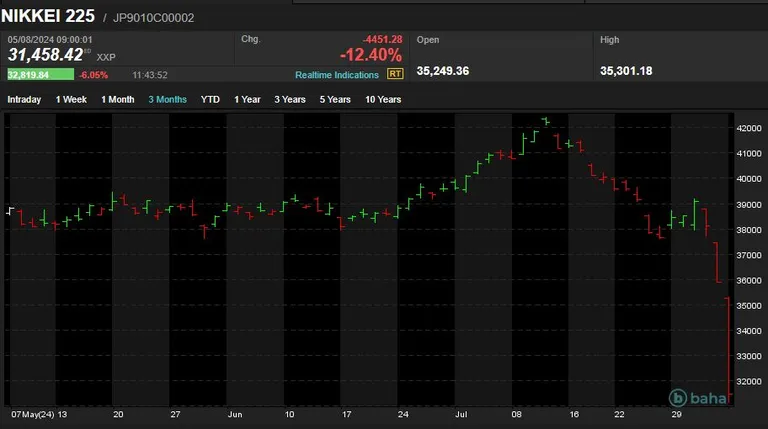
Task: Switch chart to 5 Years view
Action: [335, 99]
